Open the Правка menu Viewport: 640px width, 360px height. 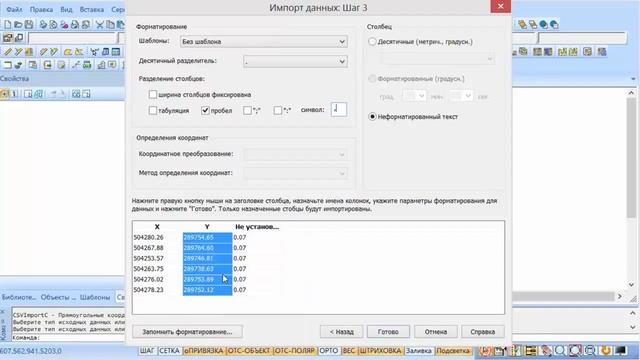41,9
